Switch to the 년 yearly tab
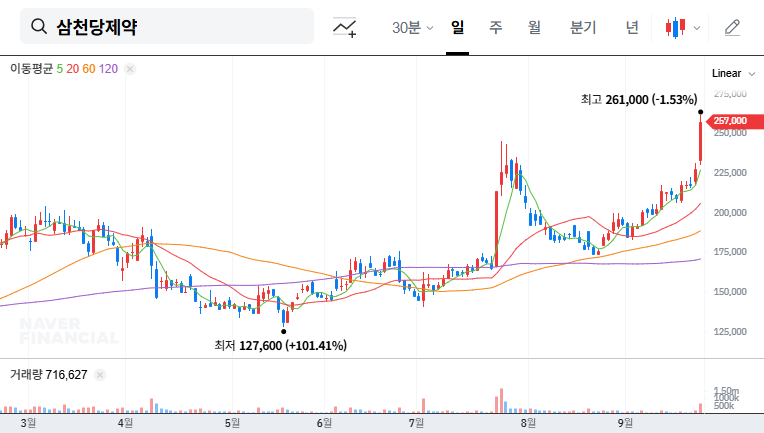Image resolution: width=764 pixels, height=433 pixels. click(x=632, y=27)
